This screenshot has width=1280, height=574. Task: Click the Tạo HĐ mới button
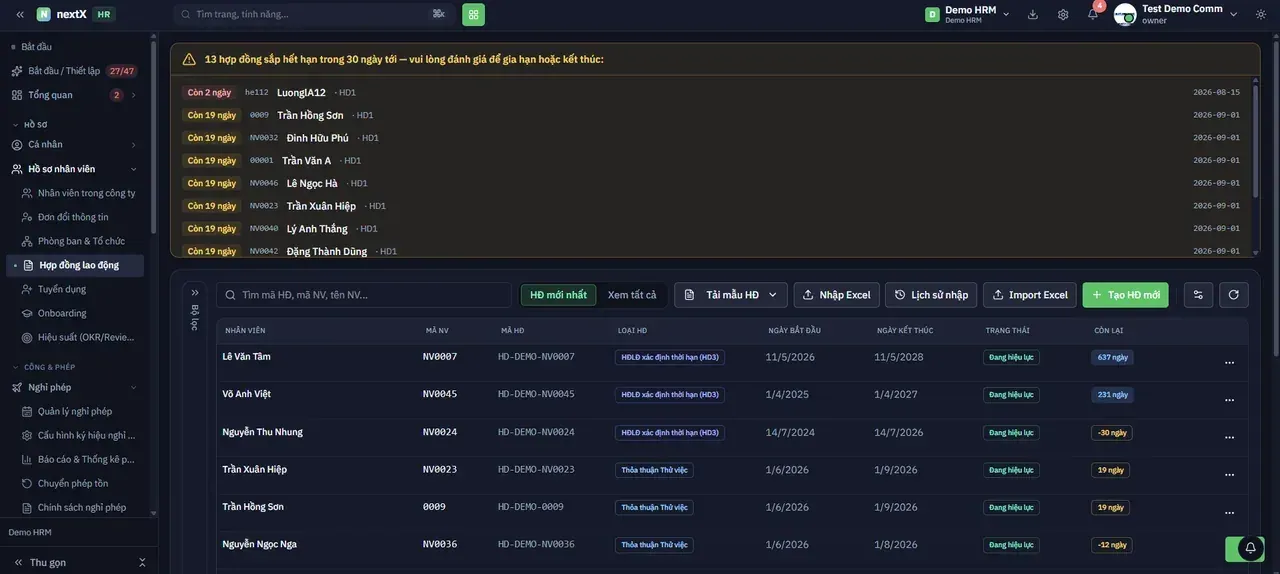[1125, 295]
